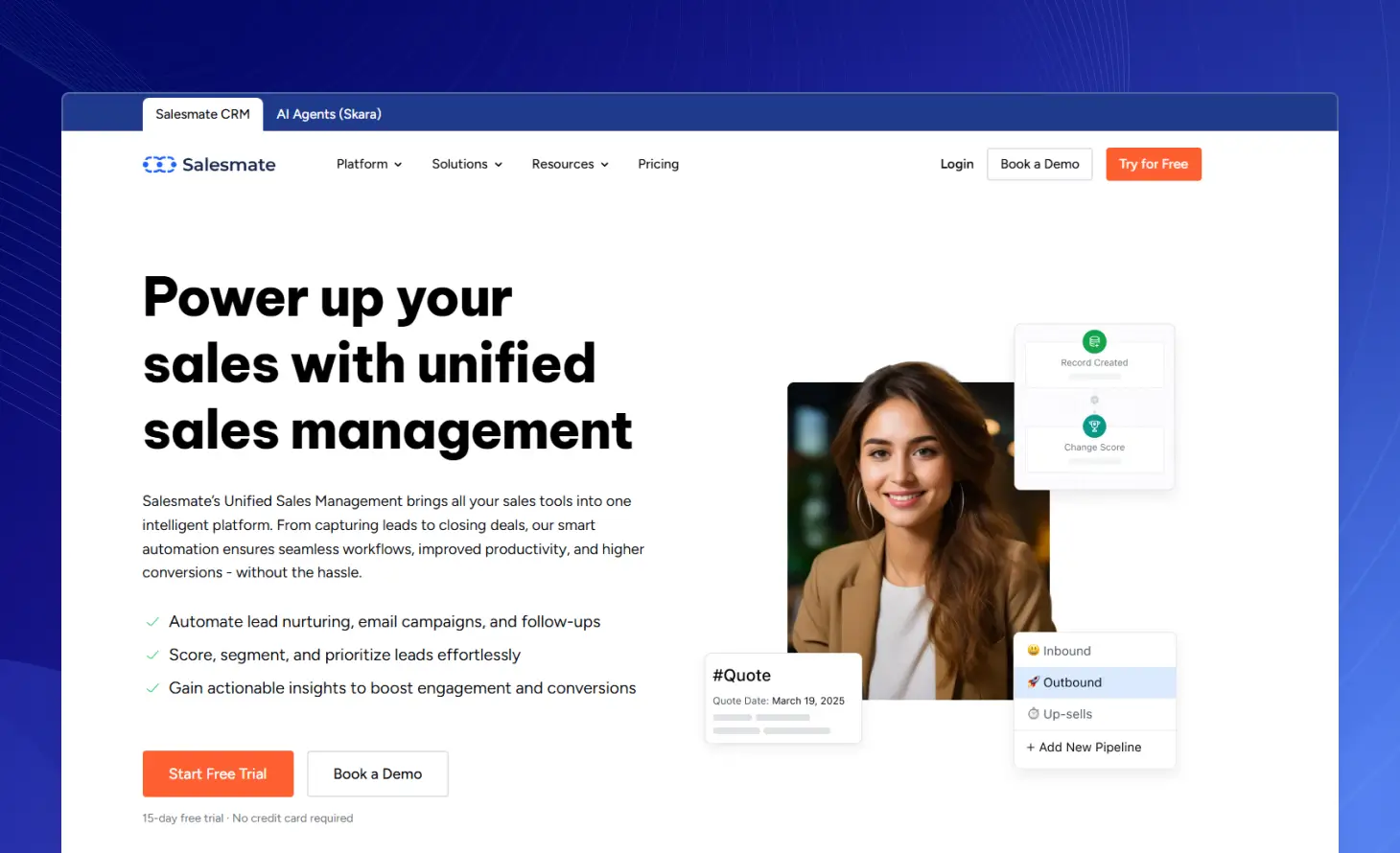Click the checkmark beside Automate lead nurturing
This screenshot has height=853, width=1400.
point(152,622)
